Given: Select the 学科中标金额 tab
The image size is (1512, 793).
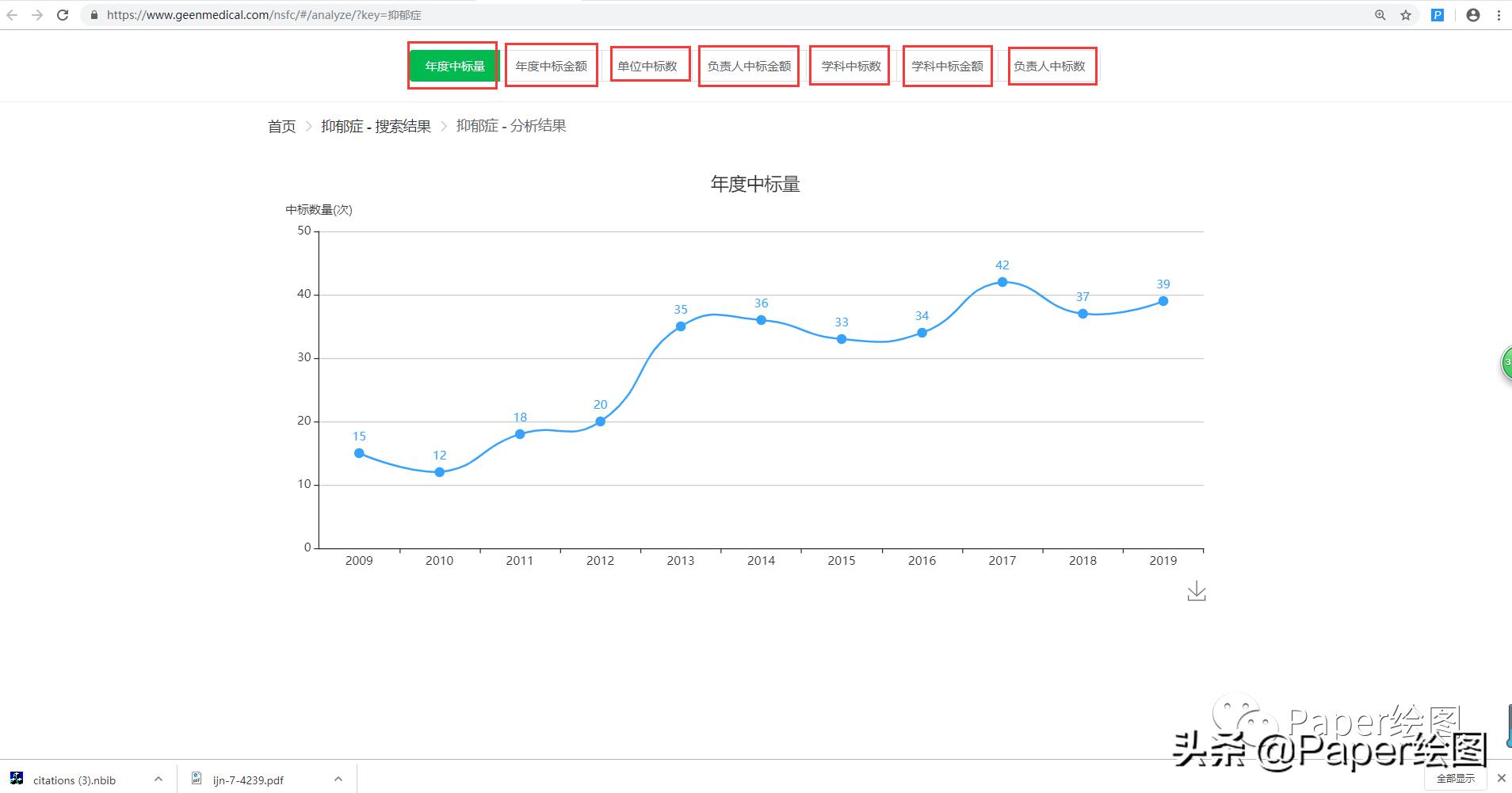Looking at the screenshot, I should (947, 66).
